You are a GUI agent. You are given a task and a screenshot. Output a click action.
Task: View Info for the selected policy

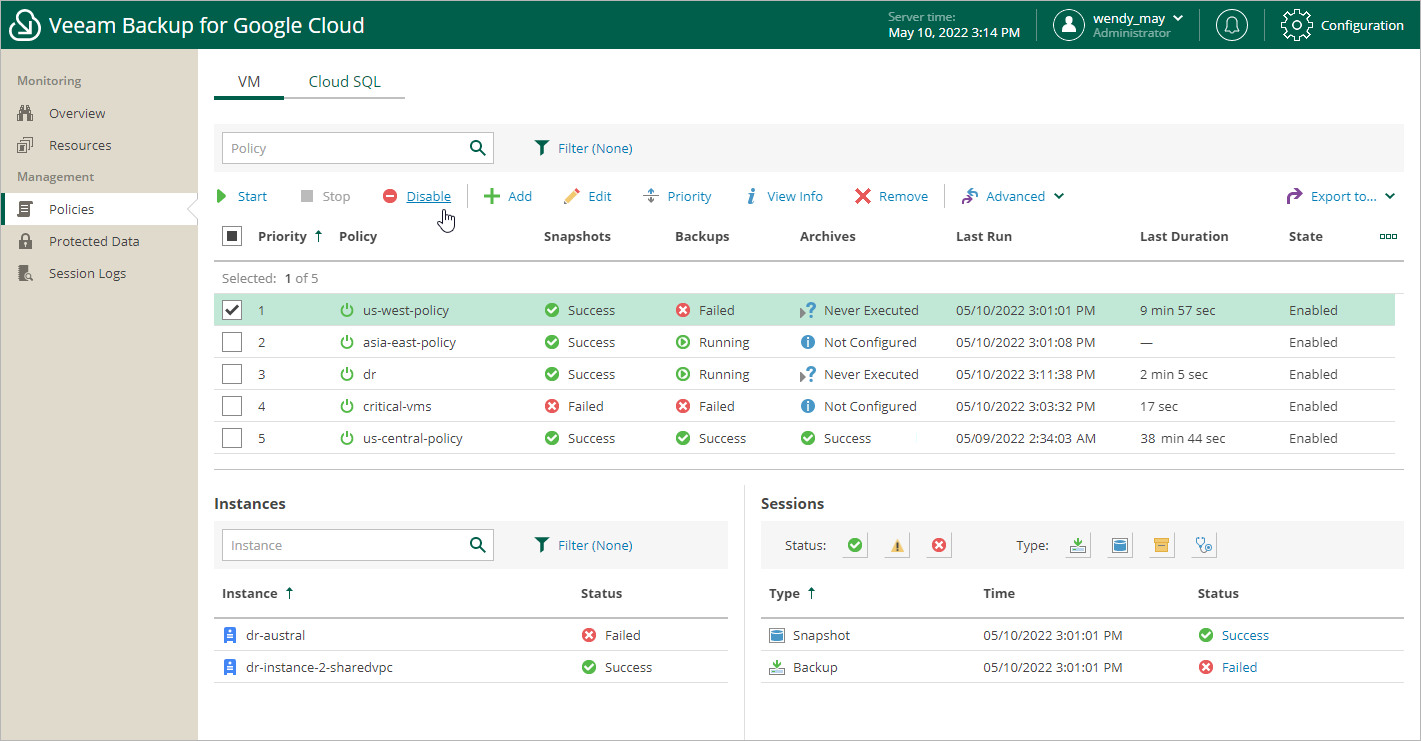pyautogui.click(x=784, y=196)
